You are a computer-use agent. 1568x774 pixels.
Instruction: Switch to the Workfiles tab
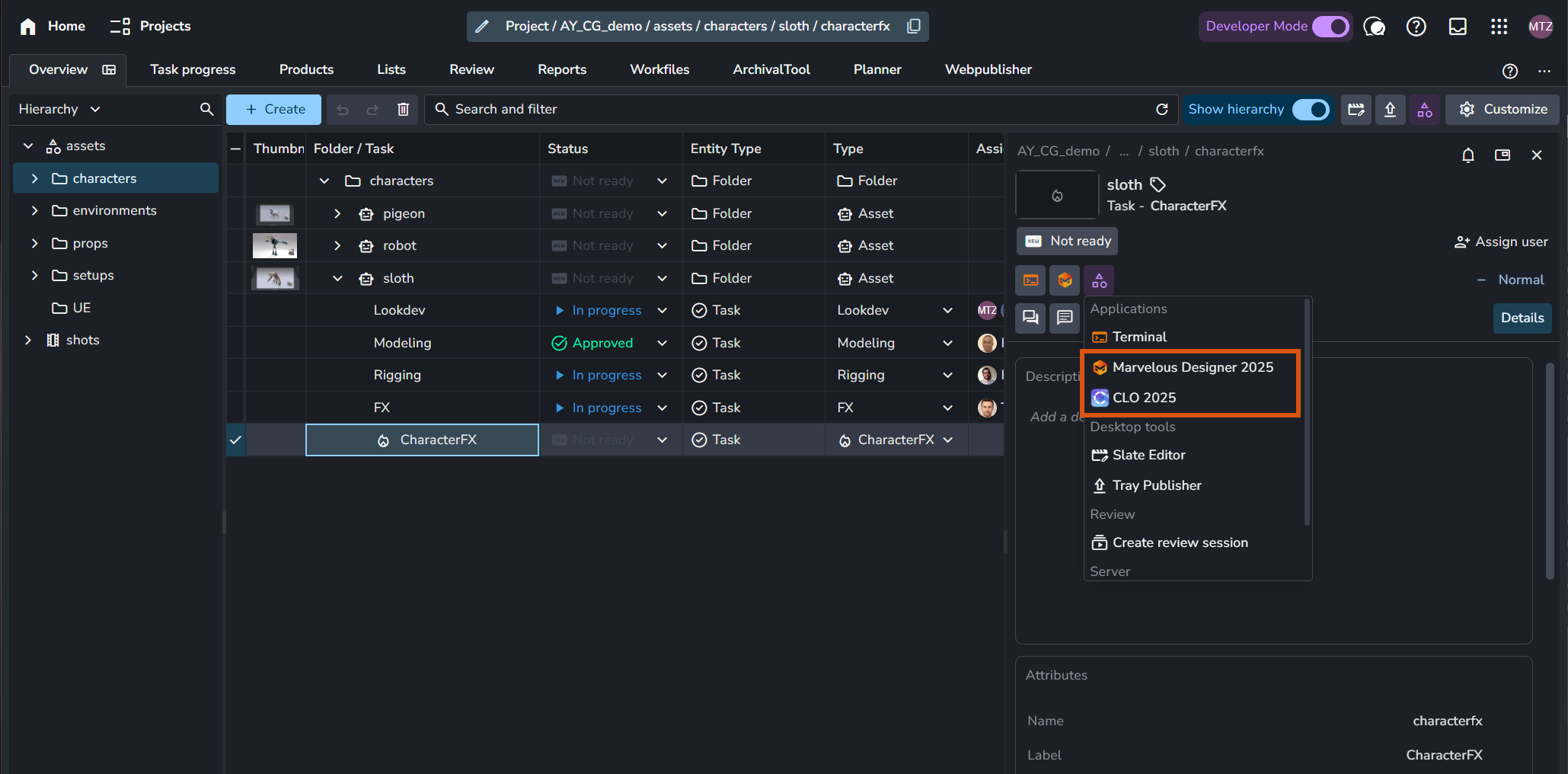[x=659, y=69]
